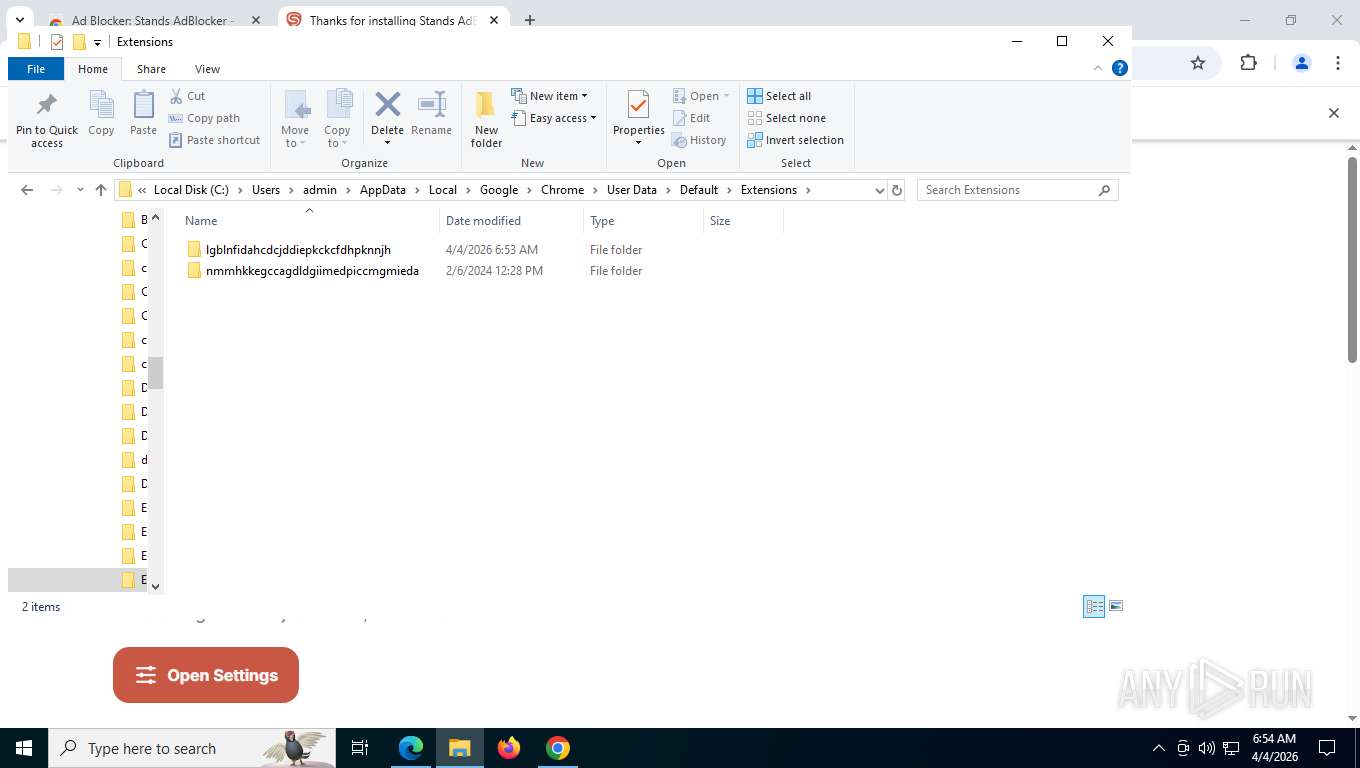Click the Chrome breadcrumb segment
This screenshot has width=1360, height=768.
point(562,190)
